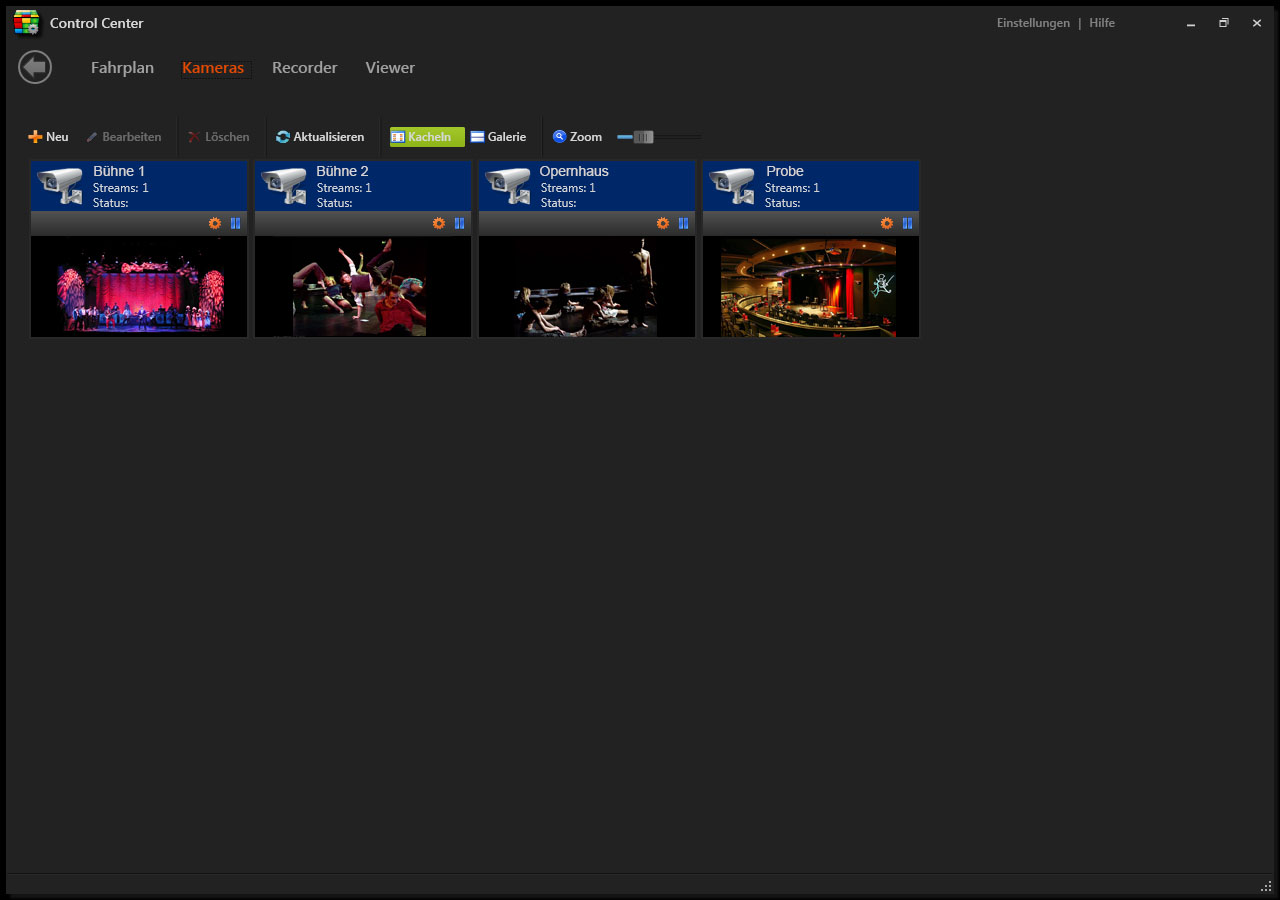Switch to the Recorder tab
The width and height of the screenshot is (1280, 900).
pos(304,68)
